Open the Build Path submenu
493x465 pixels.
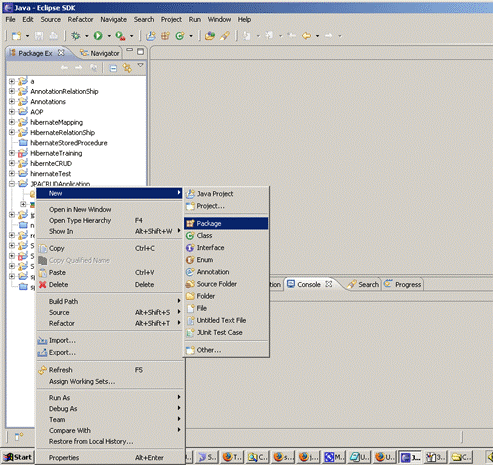tap(109, 301)
